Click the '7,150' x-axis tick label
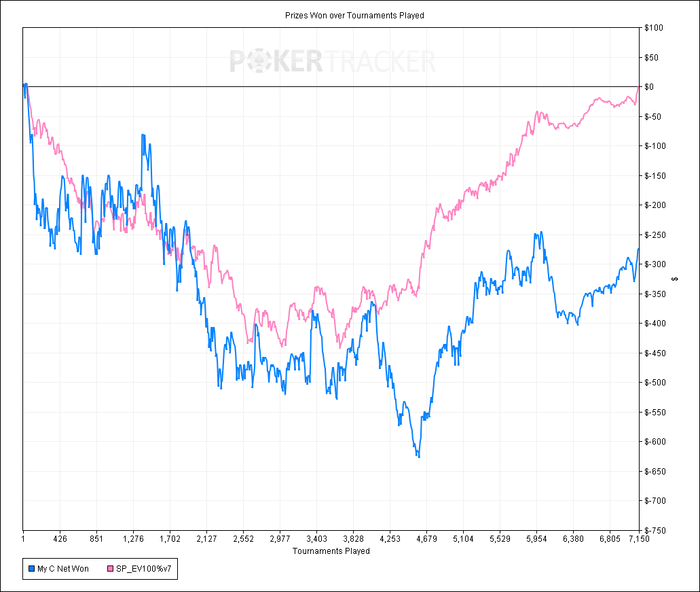The height and width of the screenshot is (592, 700). tap(639, 539)
